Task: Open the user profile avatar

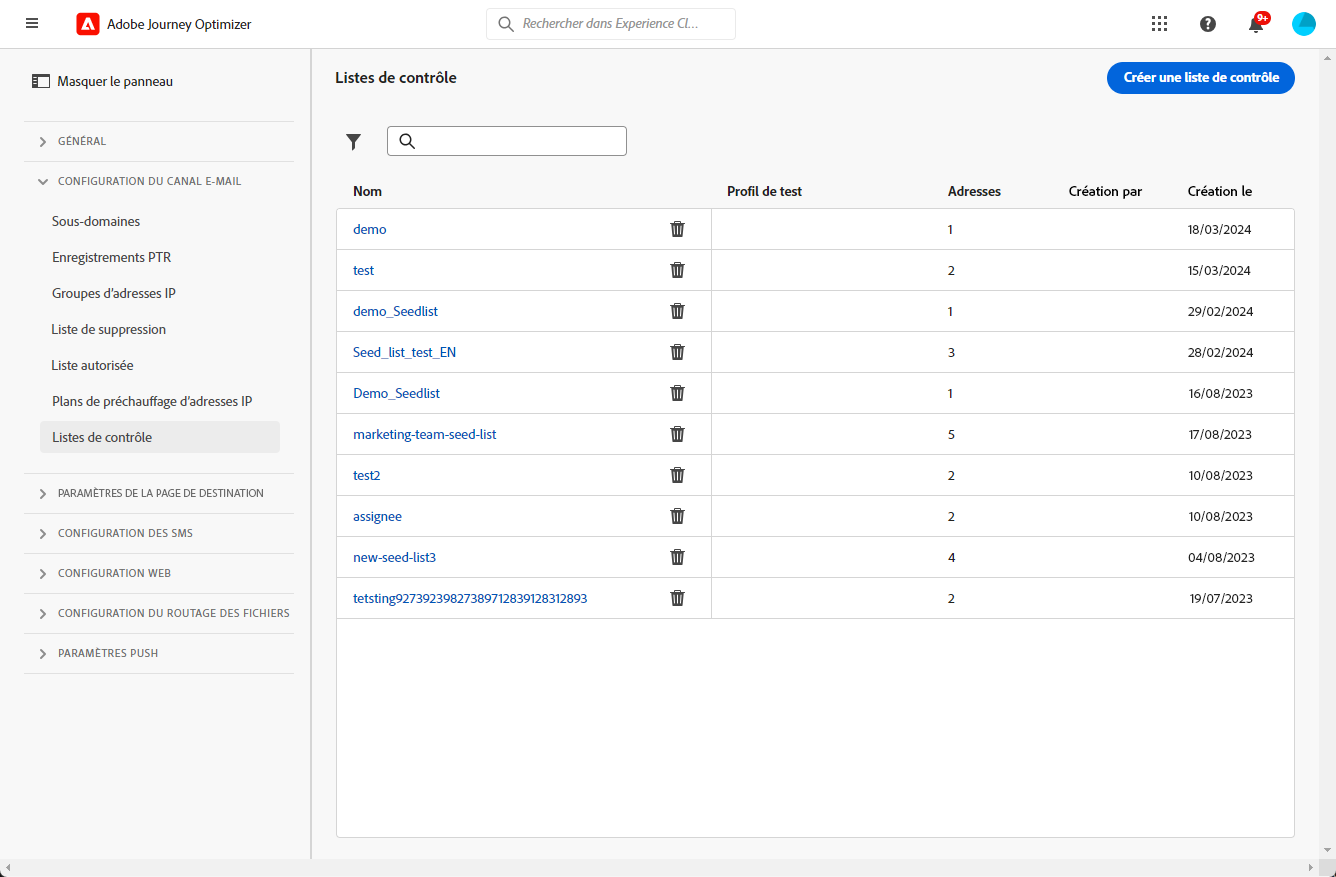Action: point(1304,24)
